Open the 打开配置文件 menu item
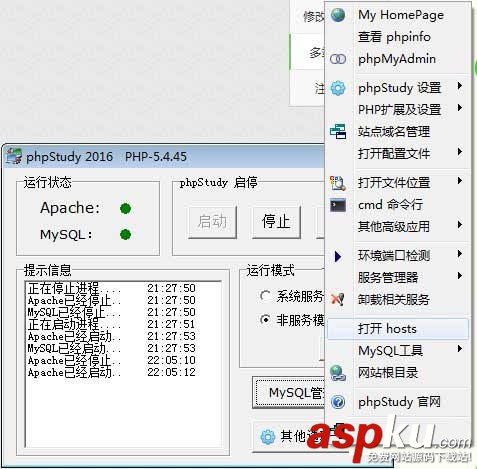477x469 pixels. 398,154
